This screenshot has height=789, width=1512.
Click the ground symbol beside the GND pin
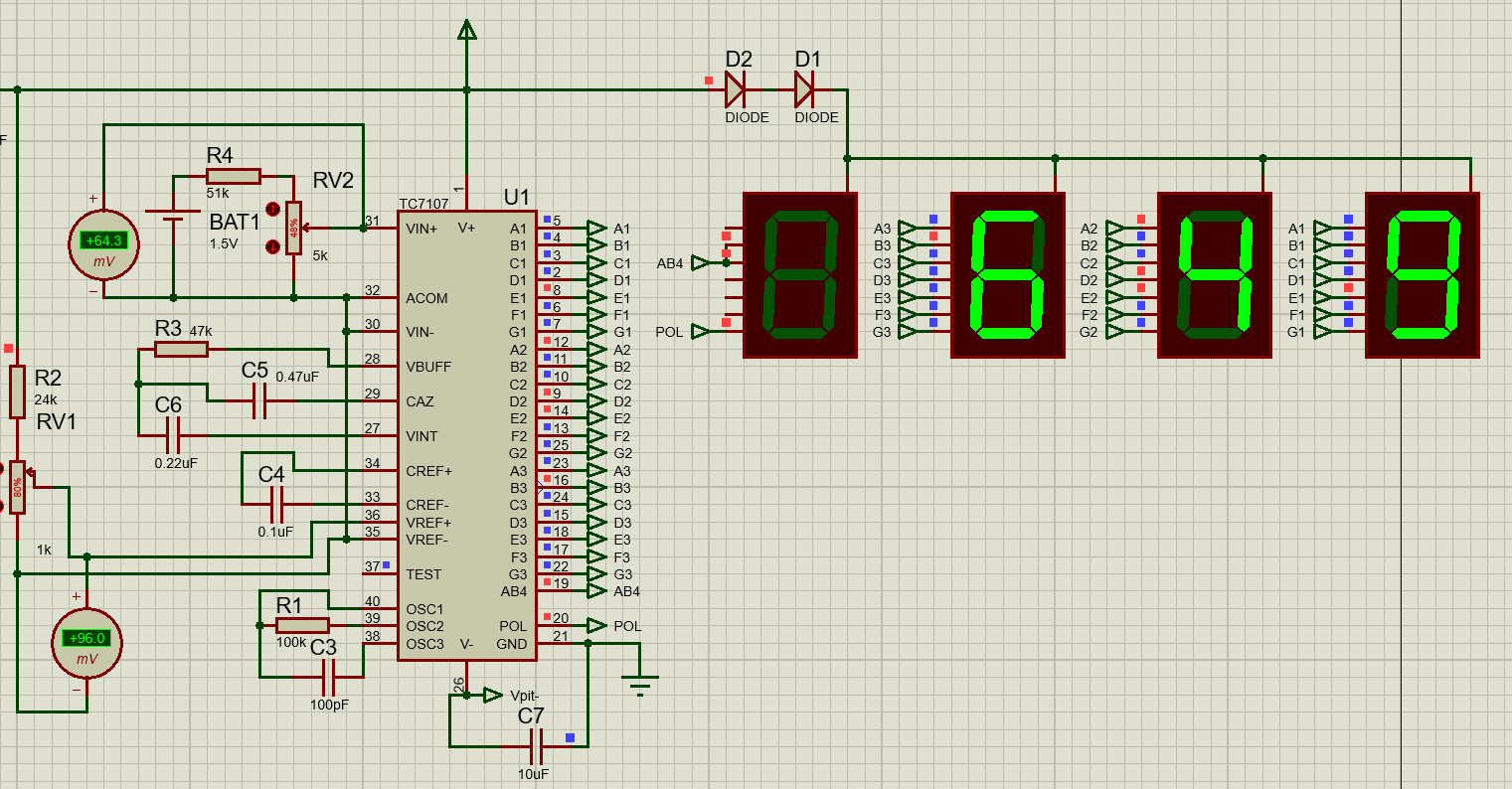click(641, 682)
